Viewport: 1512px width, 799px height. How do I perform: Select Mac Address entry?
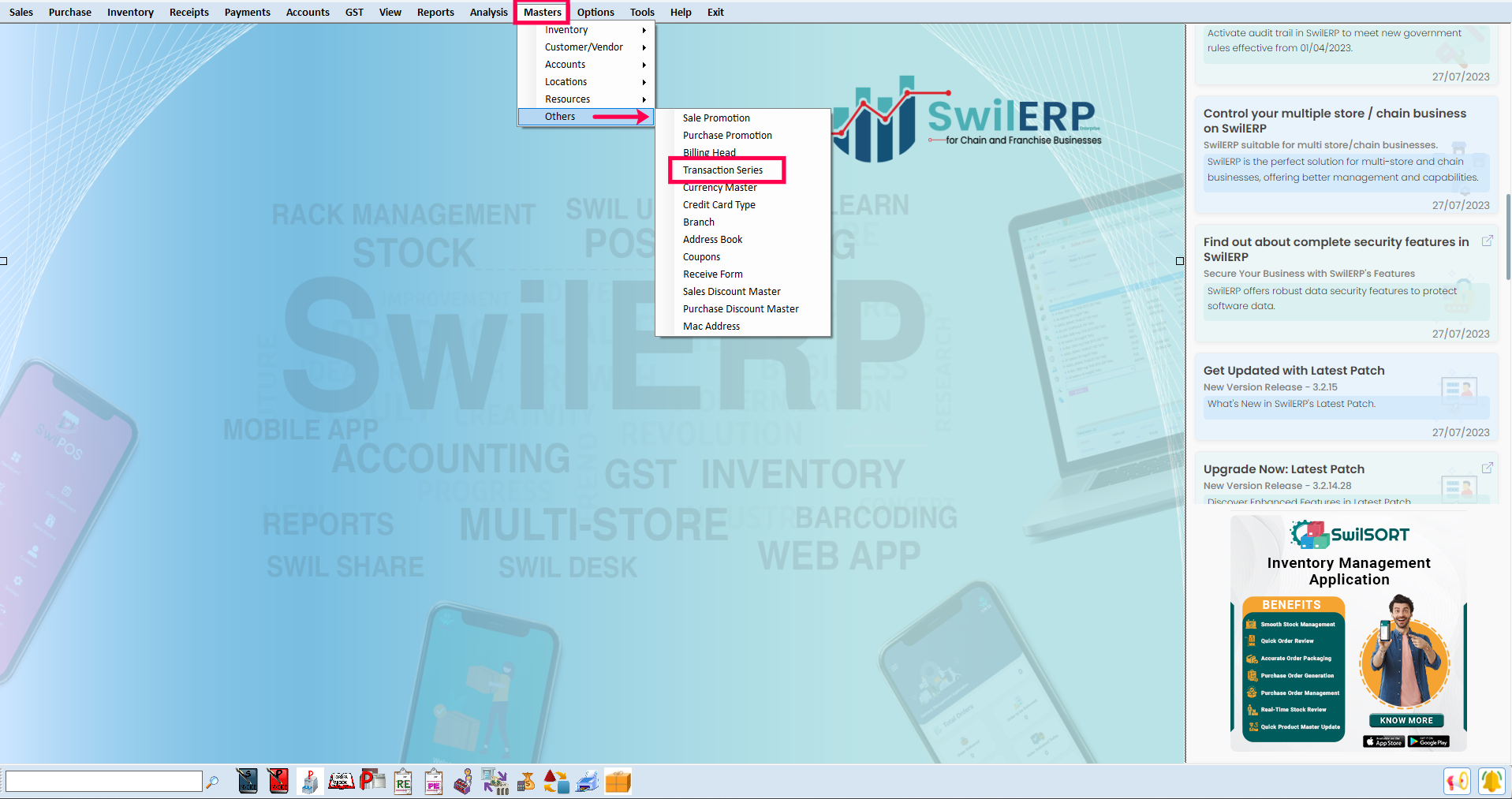coord(743,327)
